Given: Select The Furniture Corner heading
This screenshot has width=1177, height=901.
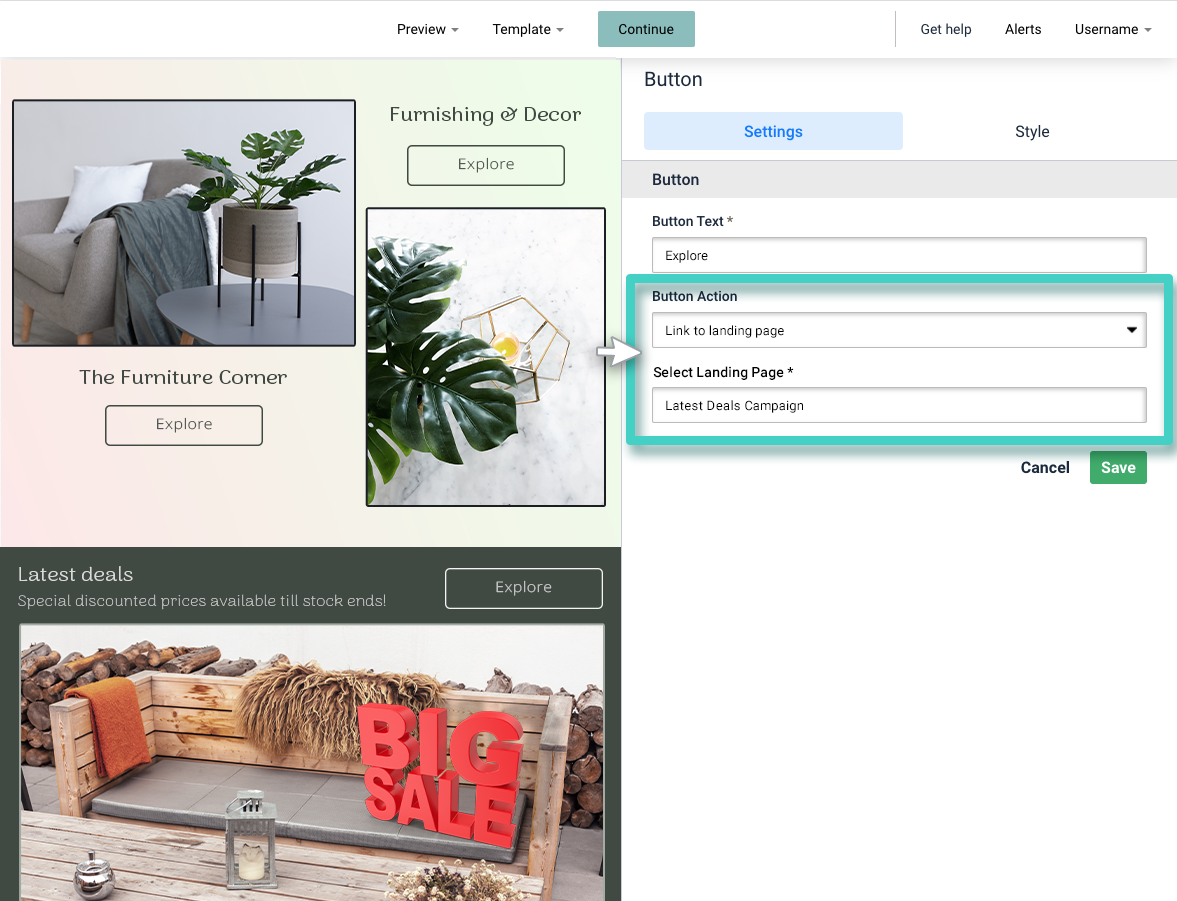Looking at the screenshot, I should (x=183, y=377).
